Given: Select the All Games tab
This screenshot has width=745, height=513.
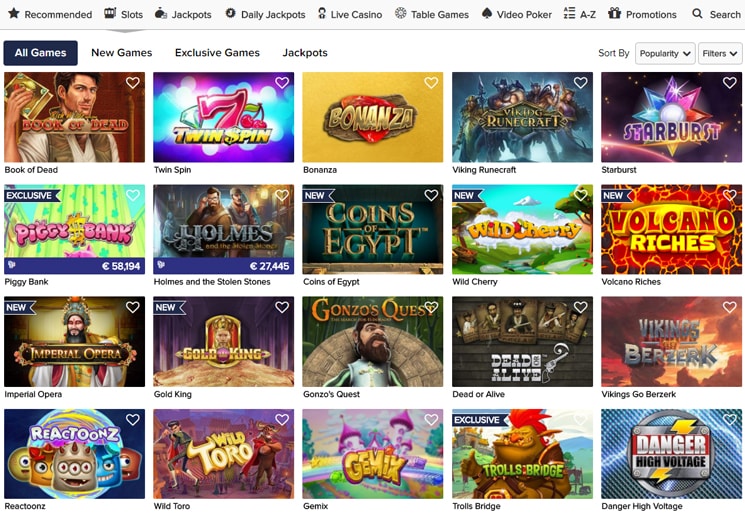Looking at the screenshot, I should [x=40, y=53].
